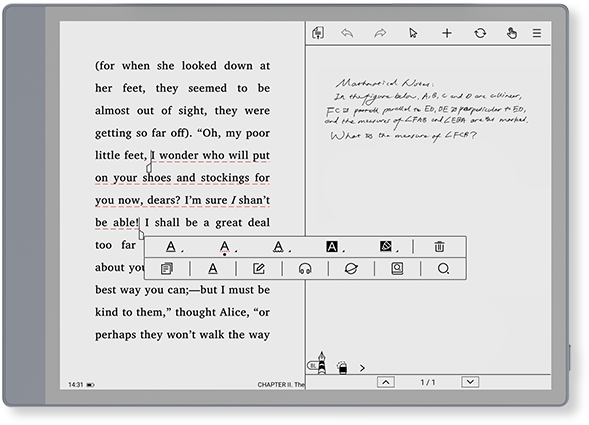Click the sync refresh icon
The width and height of the screenshot is (589, 425).
tap(480, 33)
